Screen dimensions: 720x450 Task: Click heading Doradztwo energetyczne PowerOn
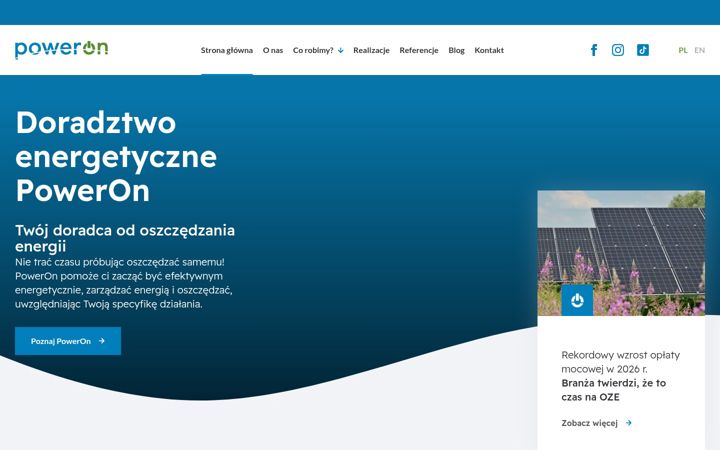pyautogui.click(x=116, y=156)
